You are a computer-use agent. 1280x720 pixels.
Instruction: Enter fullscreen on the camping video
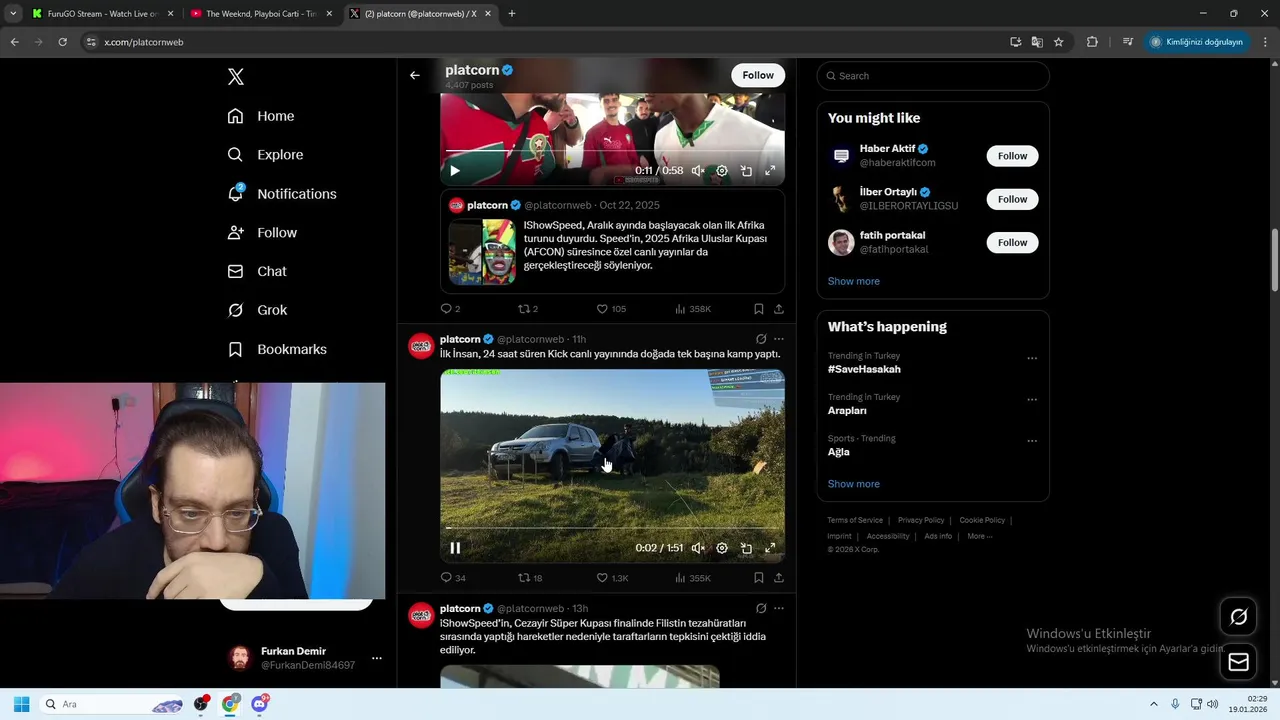(770, 548)
